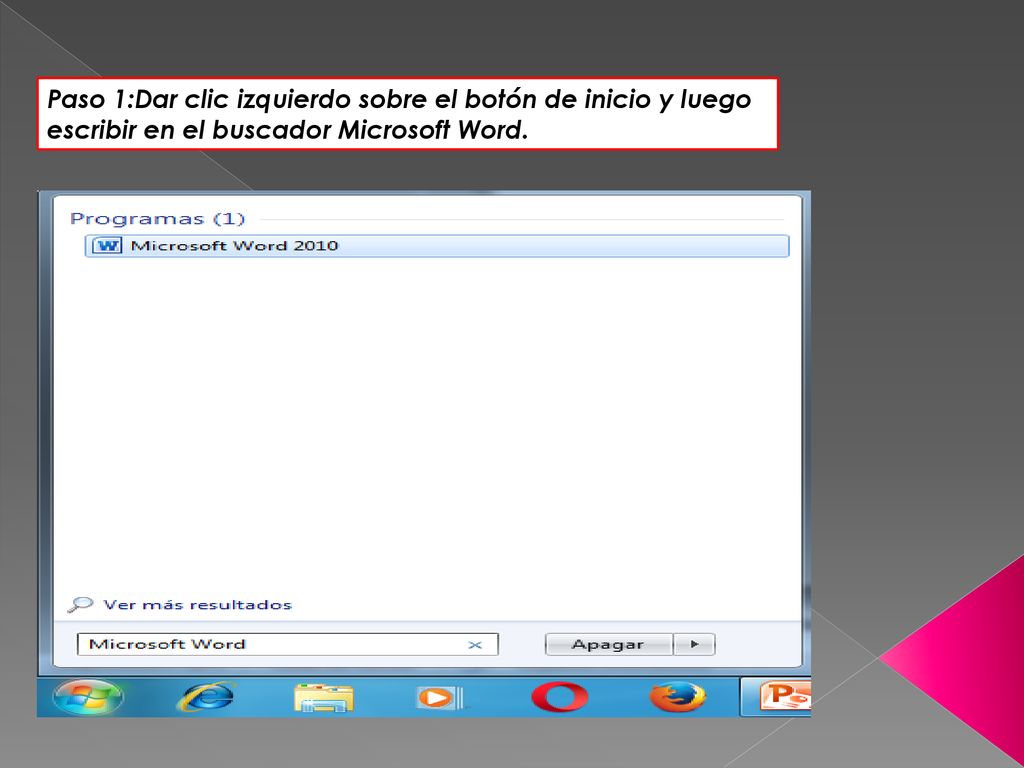Click the Word icon next to Microsoft Word 2010
This screenshot has width=1024, height=768.
(x=107, y=246)
